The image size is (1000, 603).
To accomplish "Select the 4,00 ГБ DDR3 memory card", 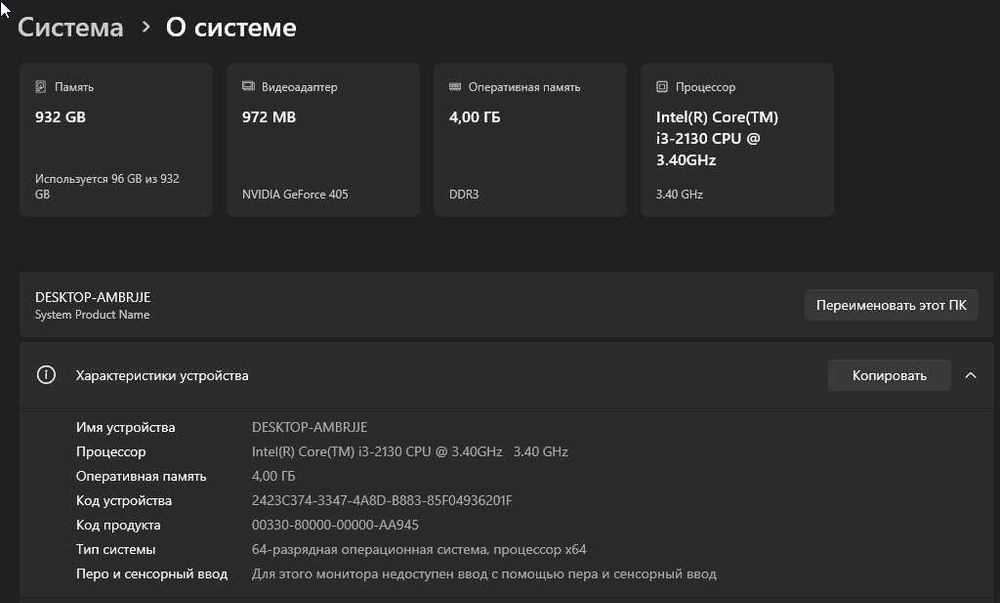I will click(530, 140).
